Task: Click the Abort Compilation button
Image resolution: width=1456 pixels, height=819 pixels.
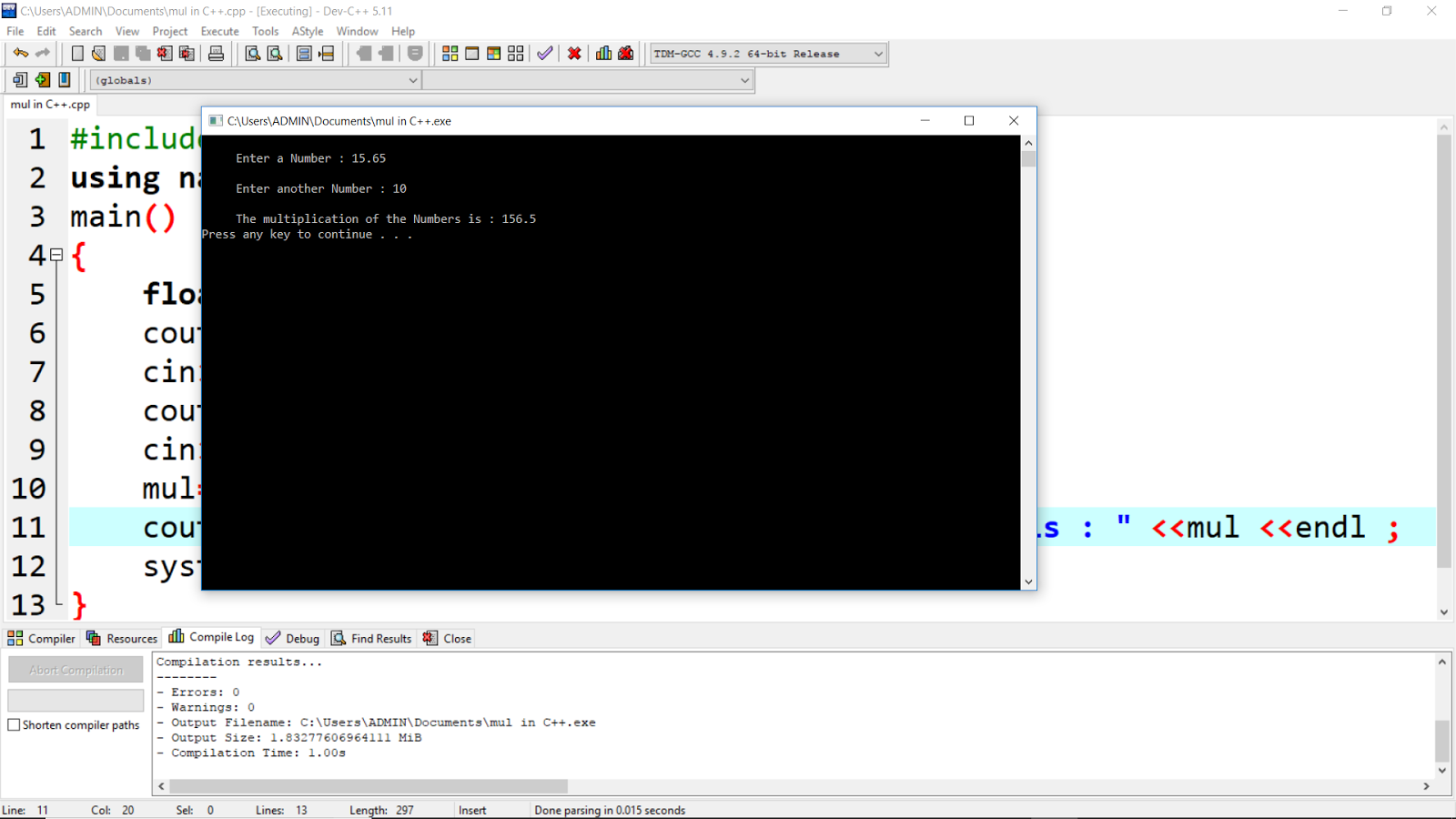Action: point(75,669)
